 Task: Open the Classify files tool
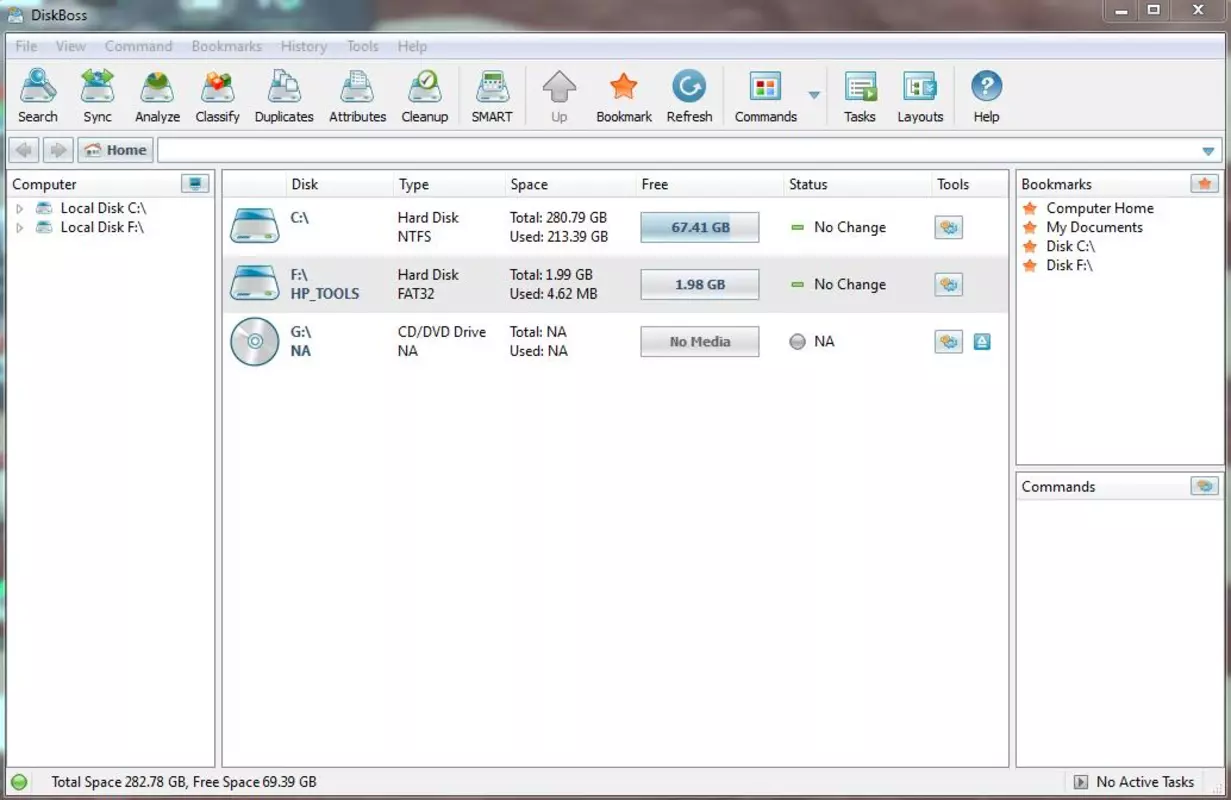(x=217, y=96)
